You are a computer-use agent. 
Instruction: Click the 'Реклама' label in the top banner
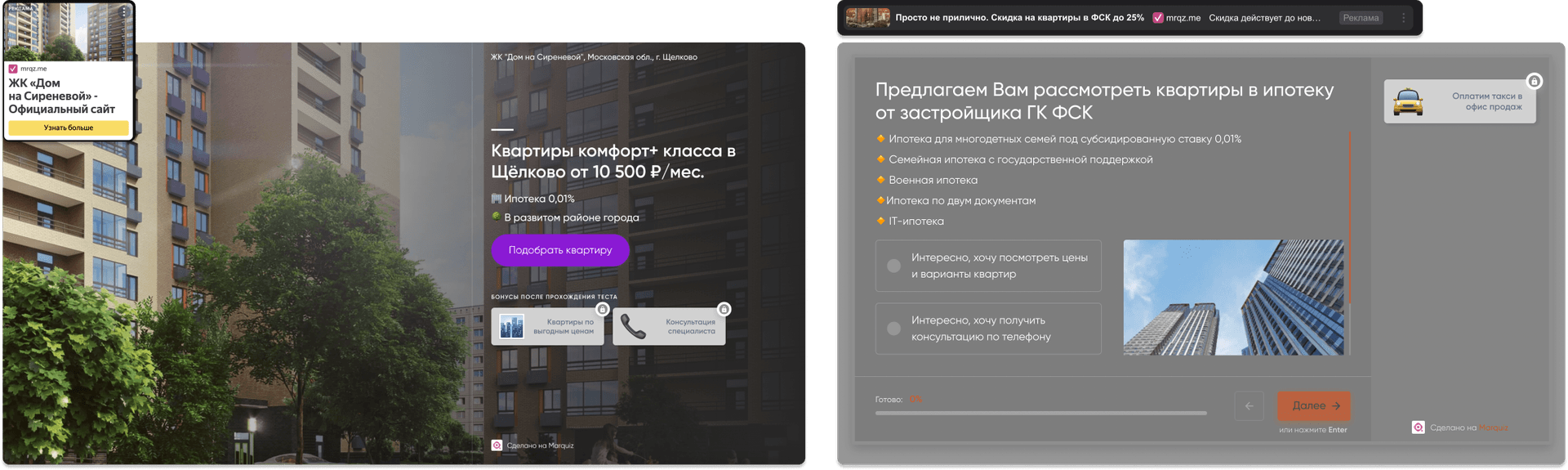coord(1361,18)
